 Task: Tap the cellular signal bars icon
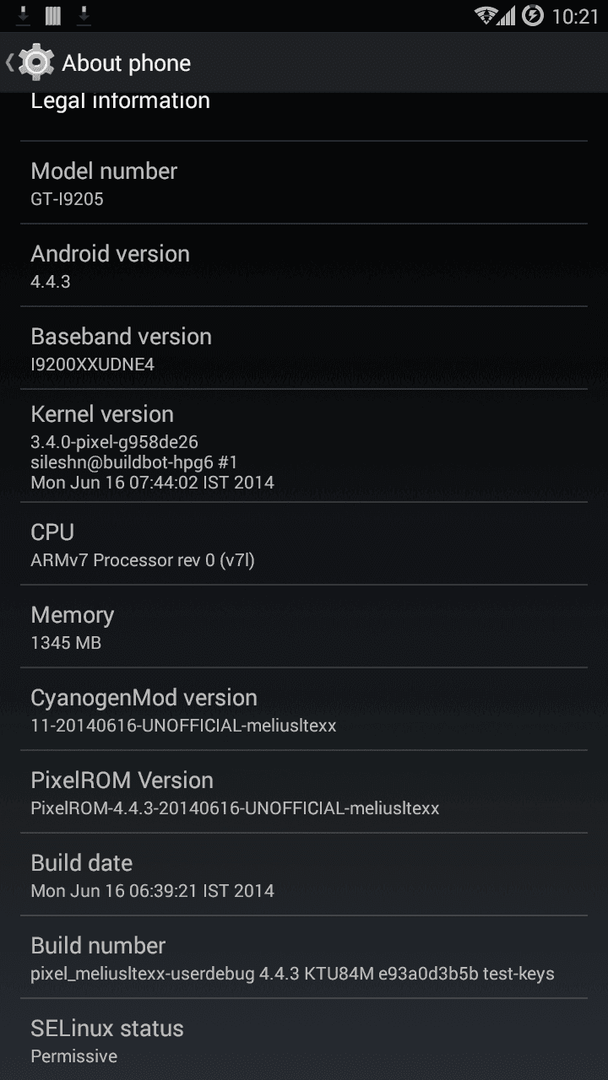(507, 16)
